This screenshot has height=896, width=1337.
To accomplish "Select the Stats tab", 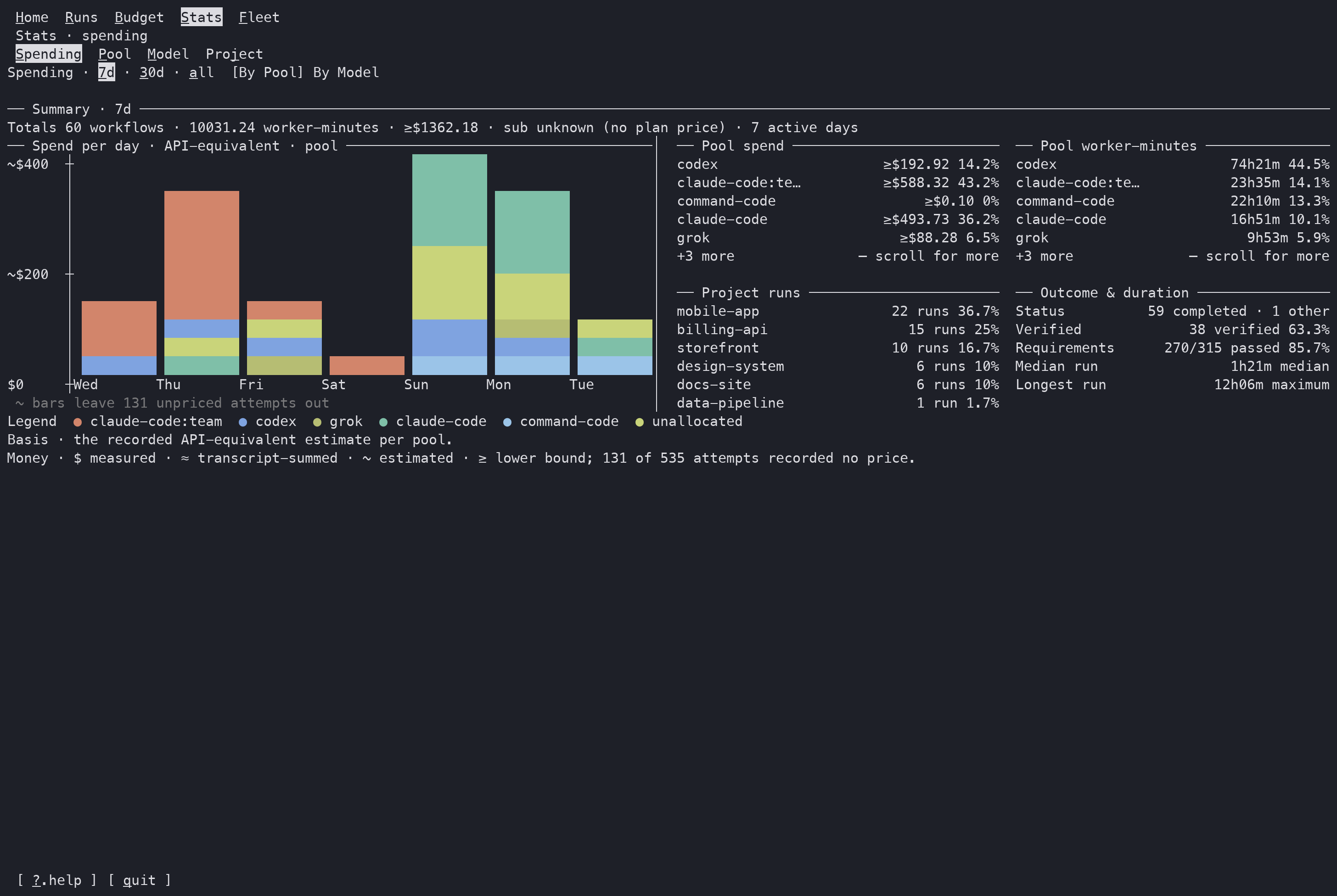I will pos(201,18).
